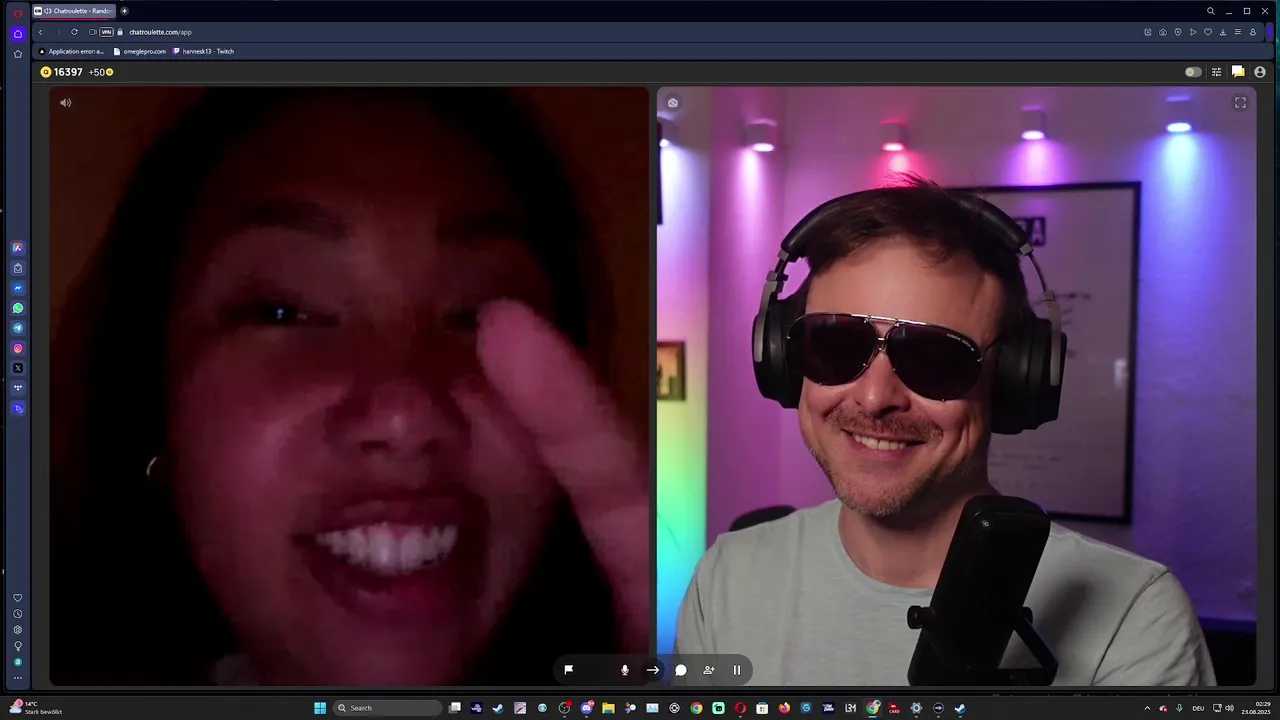Open Opera easy setup lines icon
Screen dimensions: 1280x720
click(x=1238, y=32)
